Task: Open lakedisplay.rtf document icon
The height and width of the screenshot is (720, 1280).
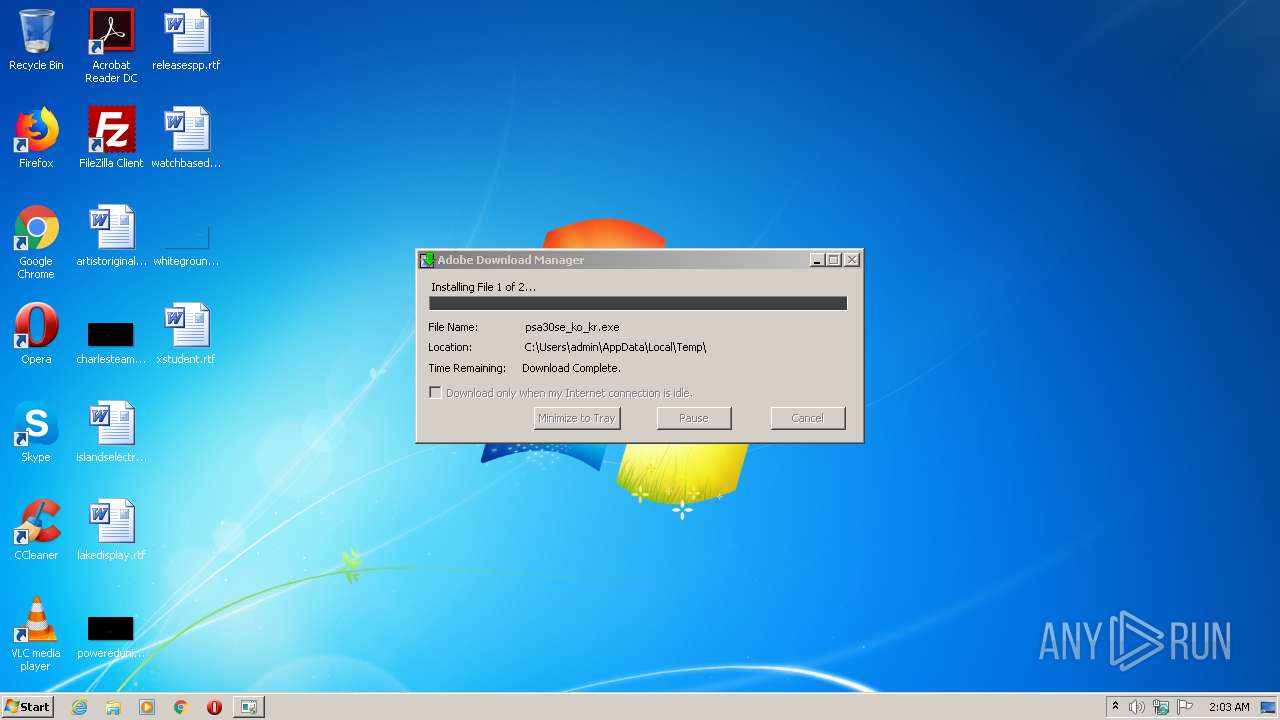Action: coord(111,530)
